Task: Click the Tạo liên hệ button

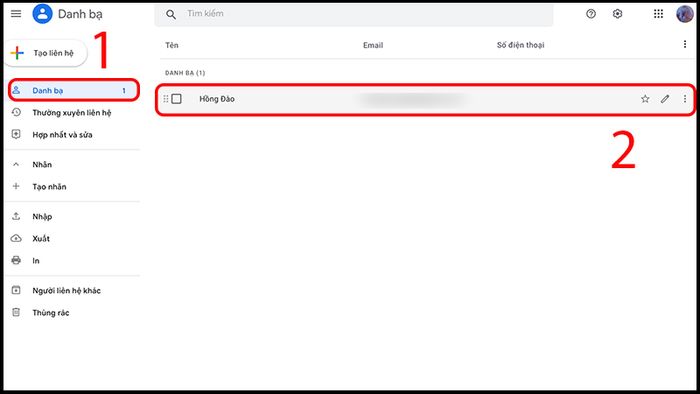Action: pos(45,53)
